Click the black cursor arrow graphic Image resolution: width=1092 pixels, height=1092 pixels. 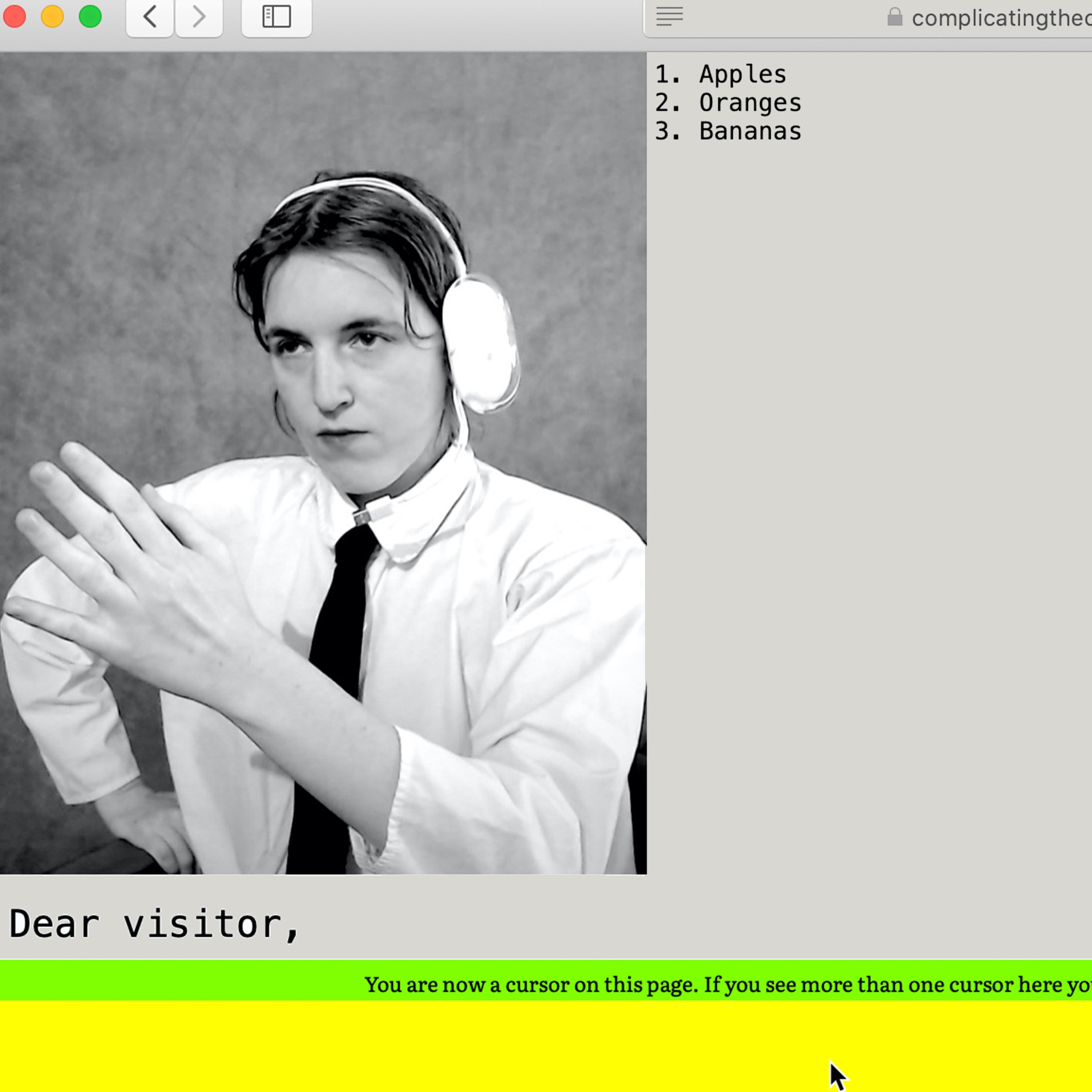(x=838, y=1076)
